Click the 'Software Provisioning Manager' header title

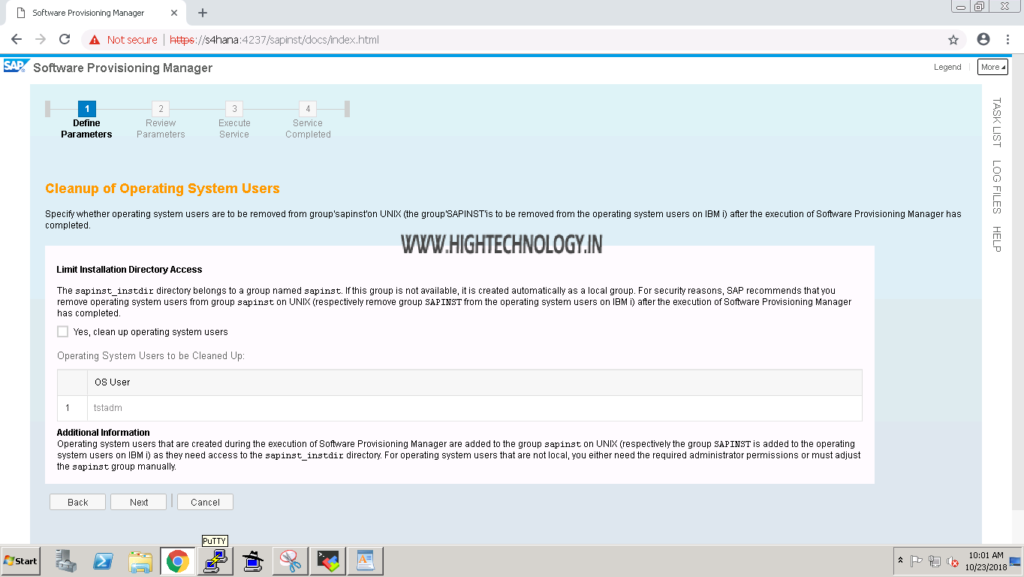coord(123,68)
